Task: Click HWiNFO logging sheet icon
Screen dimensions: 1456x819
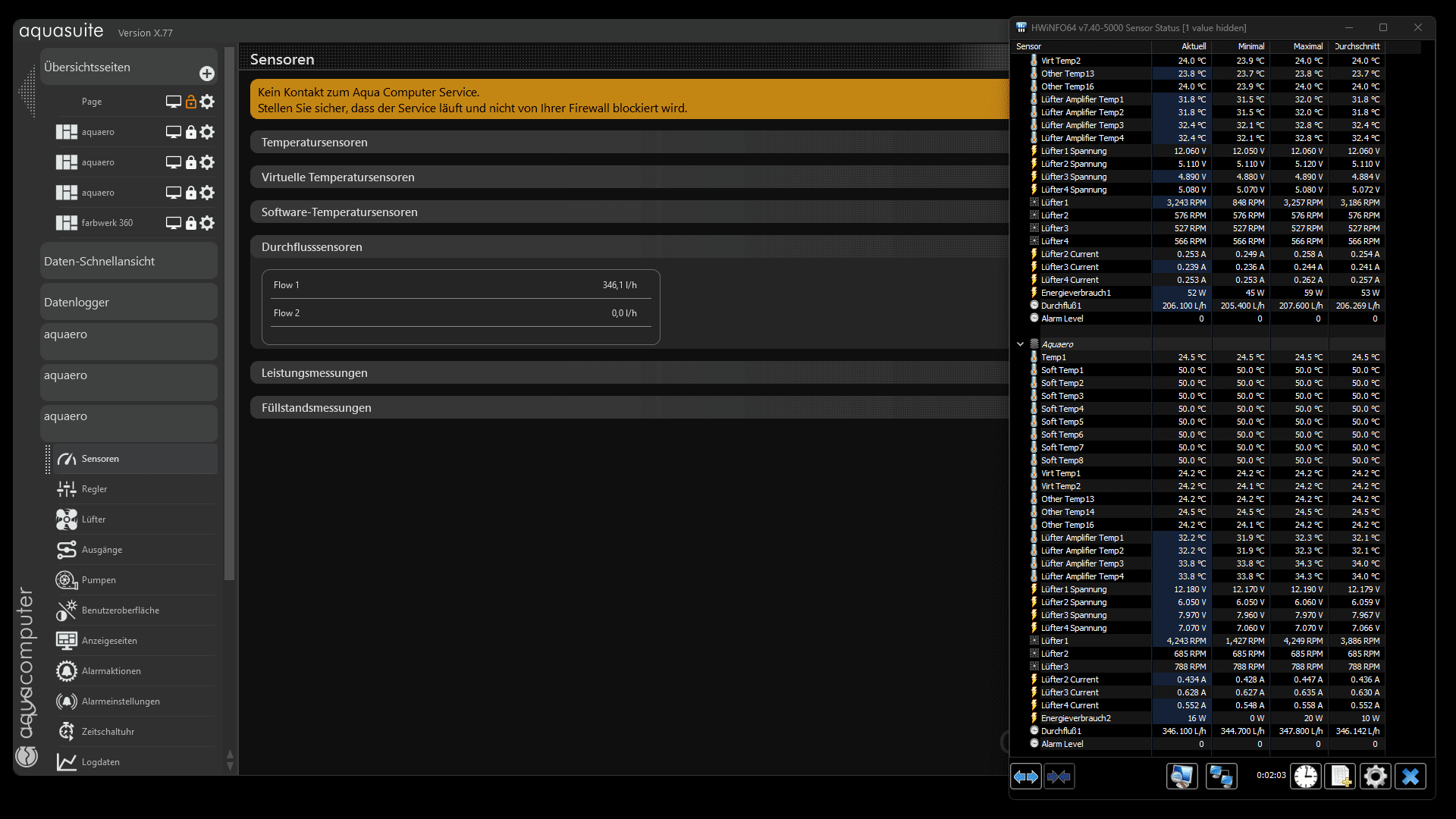Action: [x=1340, y=777]
